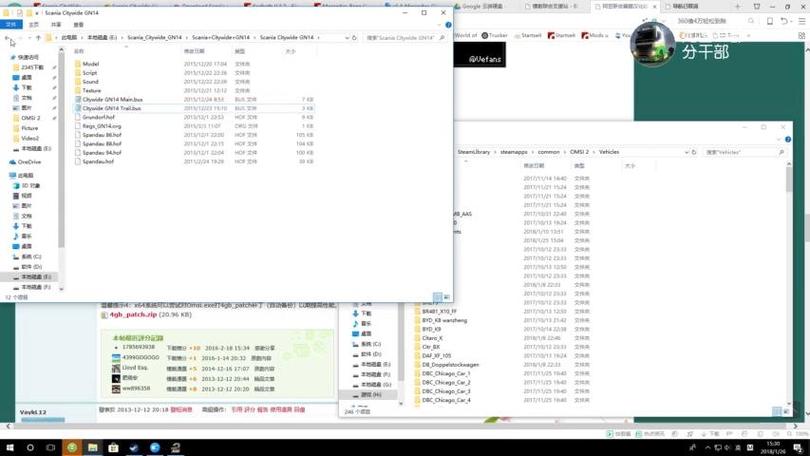
Task: Click the front window navigation pane scrollbar
Action: 61,150
